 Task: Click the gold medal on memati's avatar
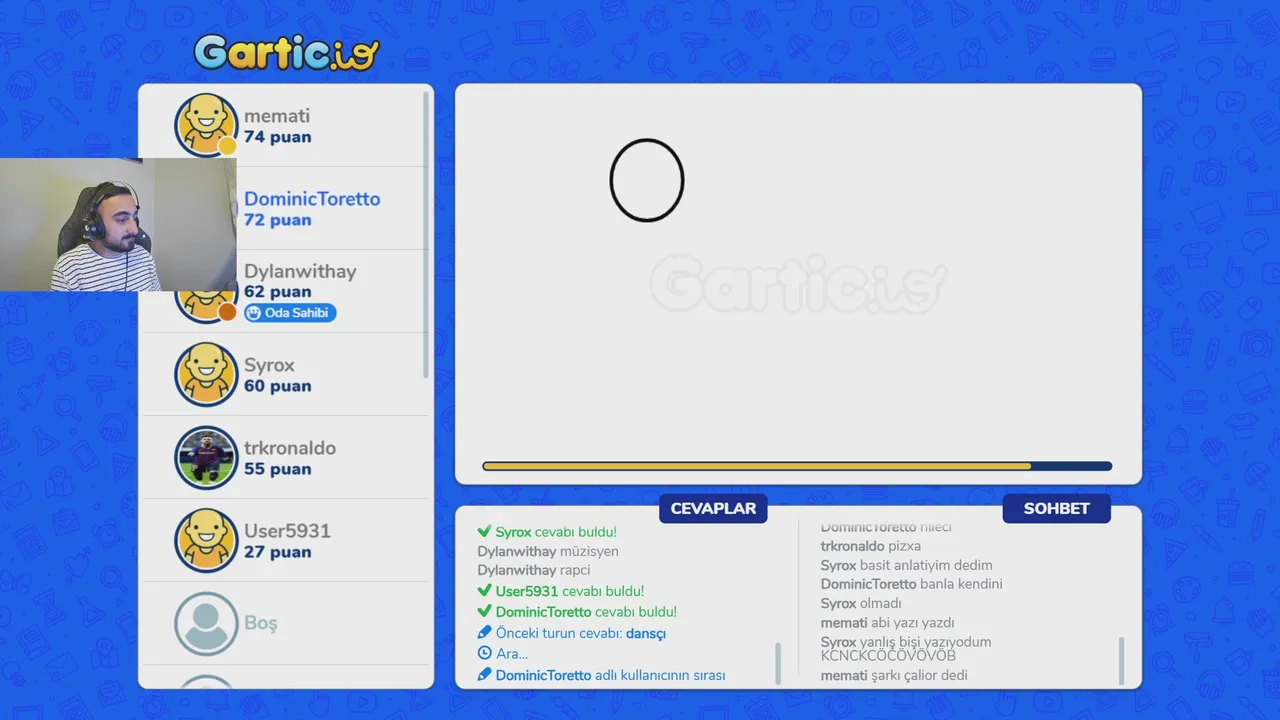point(227,146)
